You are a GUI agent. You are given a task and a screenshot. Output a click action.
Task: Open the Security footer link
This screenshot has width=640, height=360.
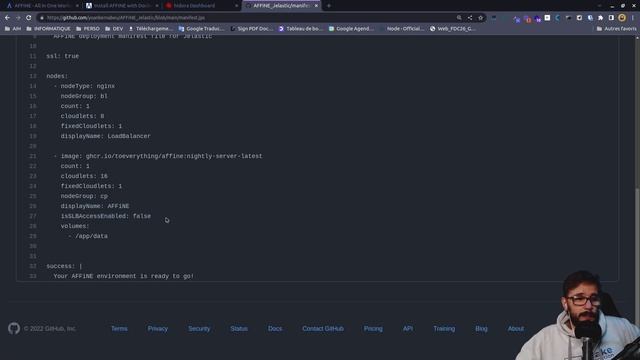[x=199, y=329]
